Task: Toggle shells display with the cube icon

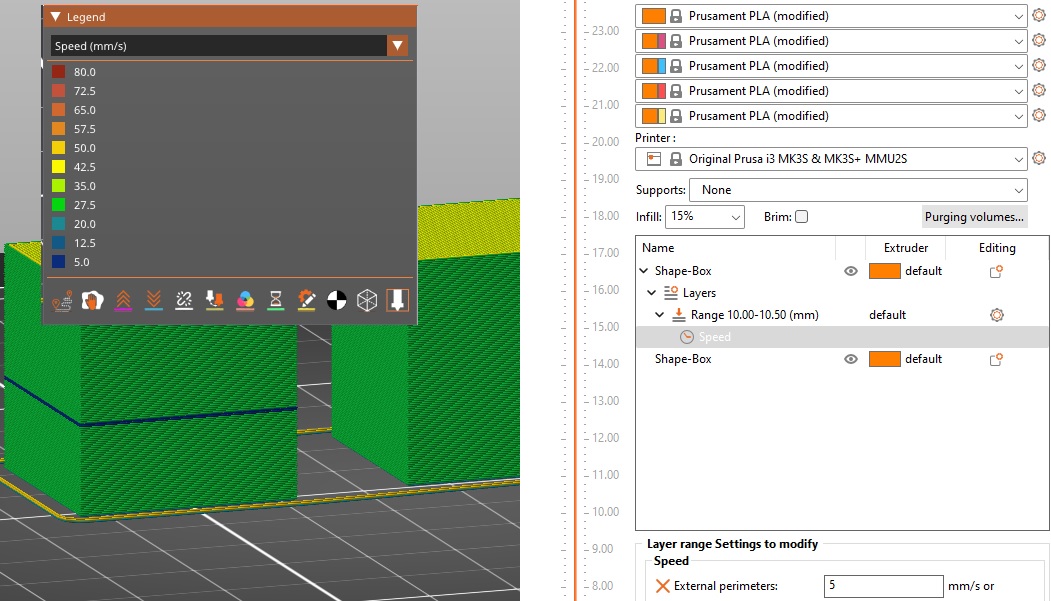Action: (x=368, y=301)
